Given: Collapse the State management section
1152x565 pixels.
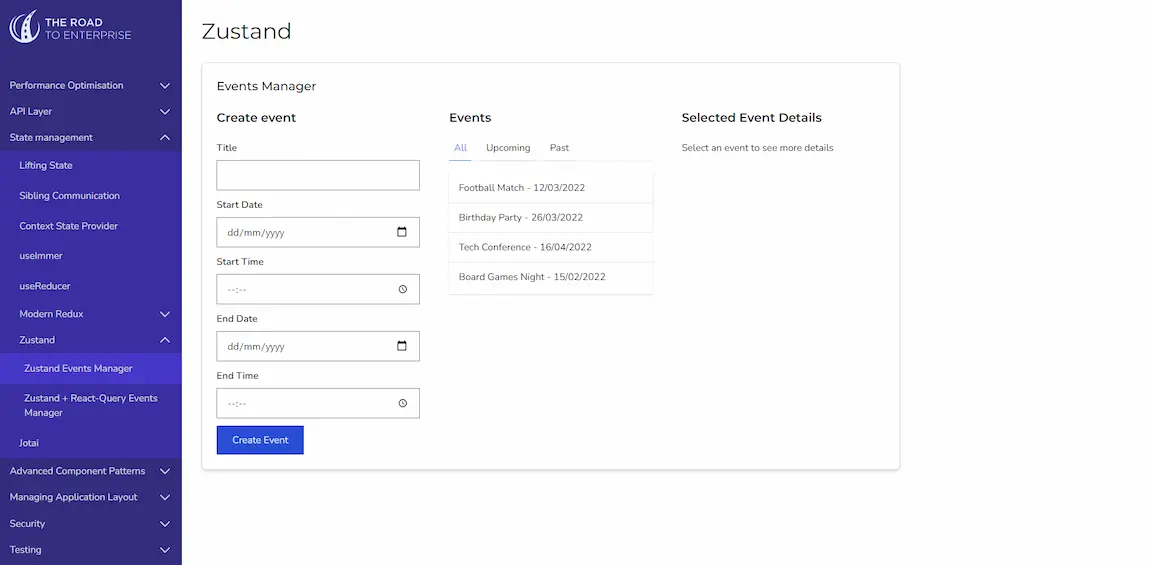Looking at the screenshot, I should pyautogui.click(x=165, y=138).
